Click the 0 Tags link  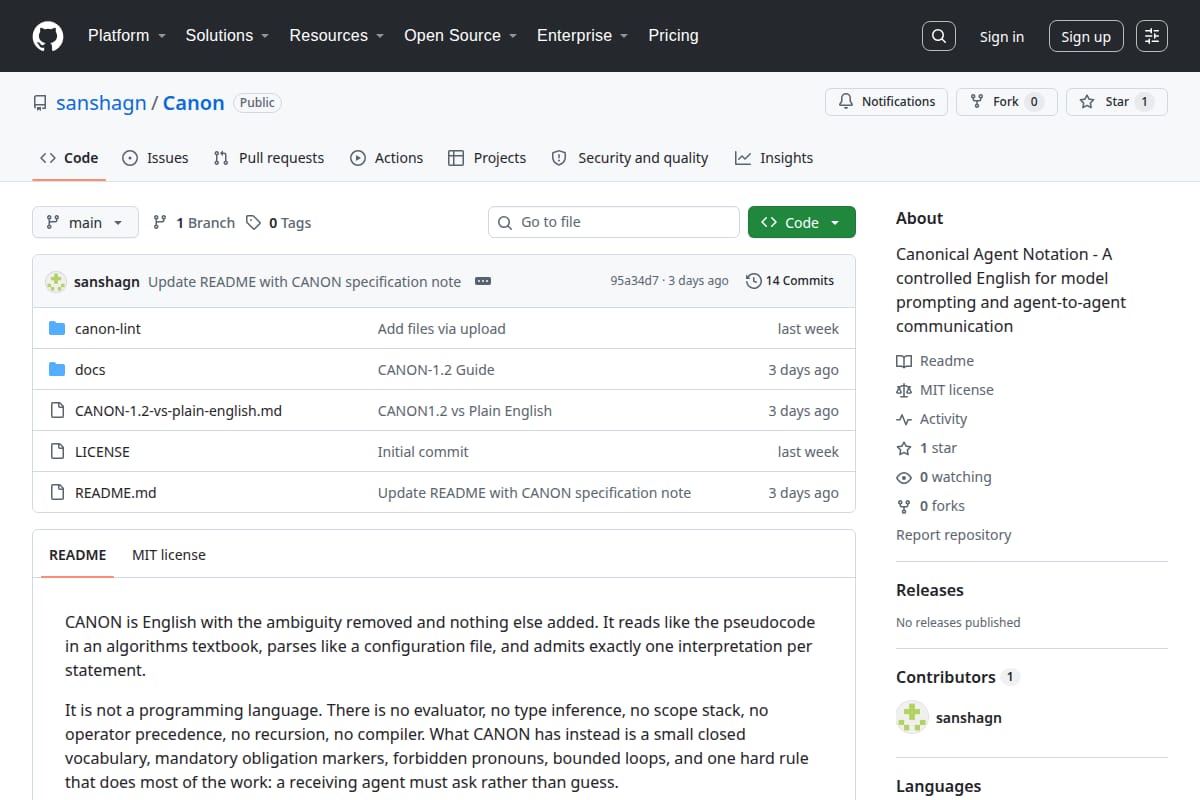(x=279, y=223)
